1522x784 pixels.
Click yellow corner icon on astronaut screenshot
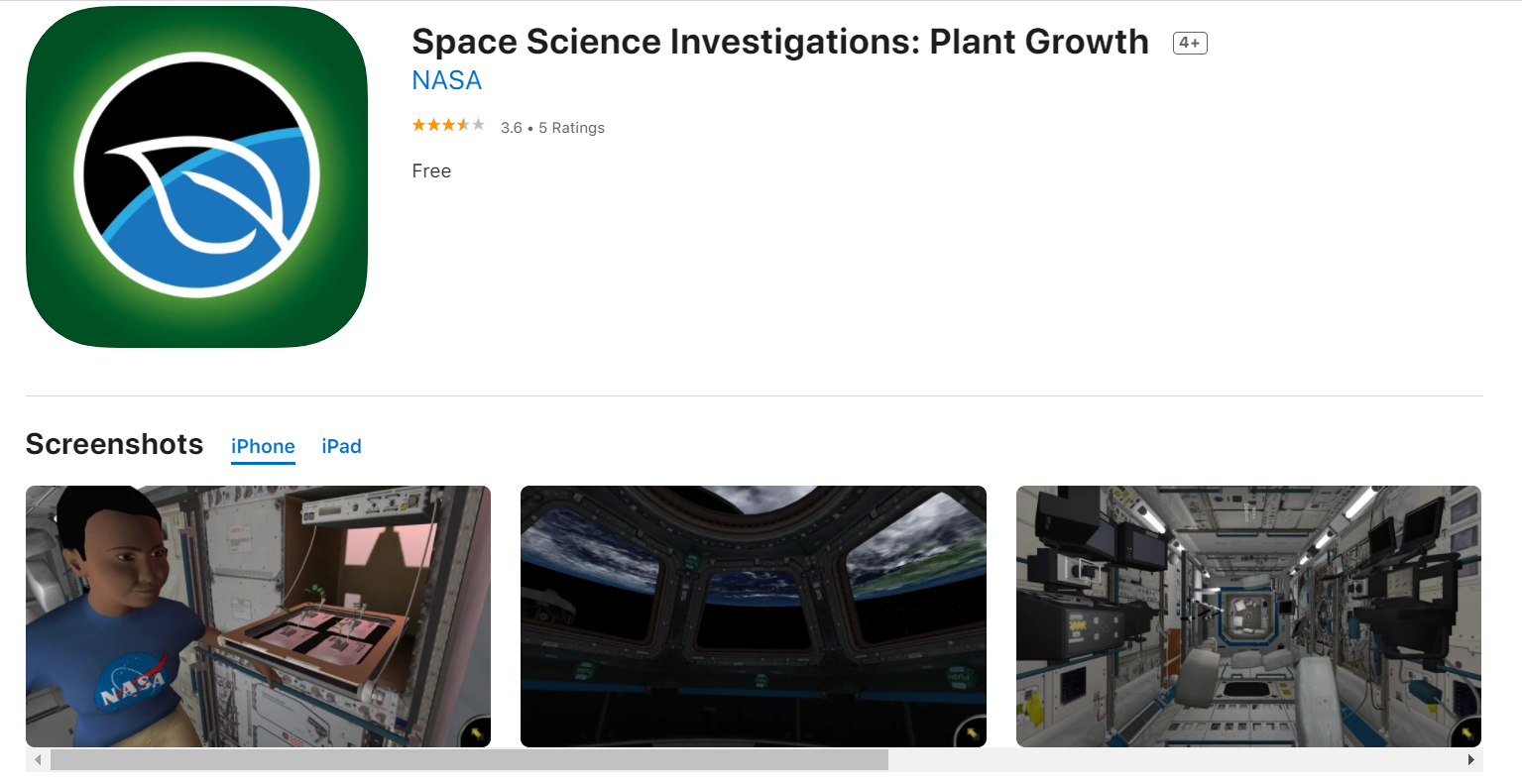pyautogui.click(x=476, y=733)
